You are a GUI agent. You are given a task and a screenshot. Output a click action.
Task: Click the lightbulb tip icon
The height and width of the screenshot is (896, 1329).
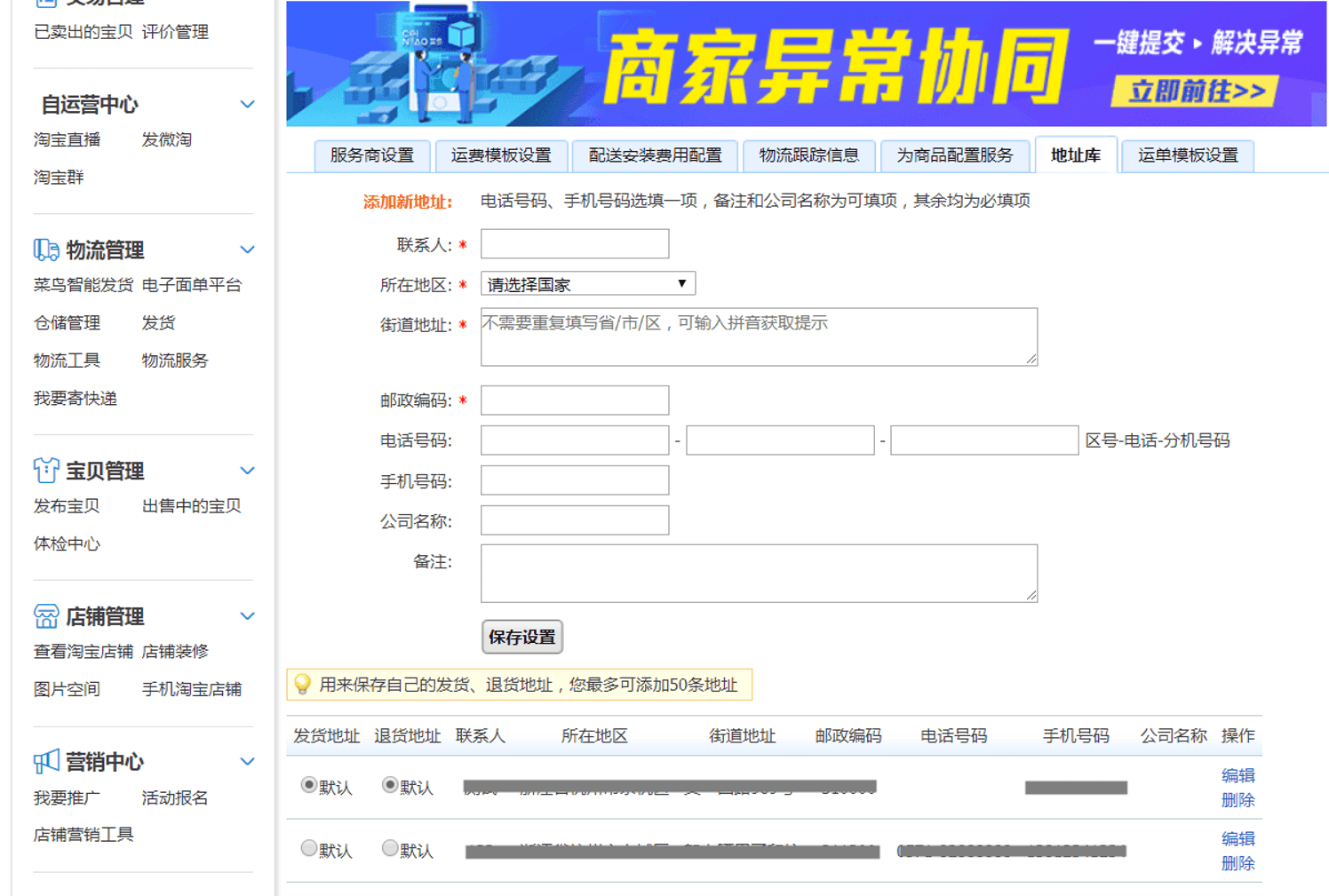click(303, 685)
